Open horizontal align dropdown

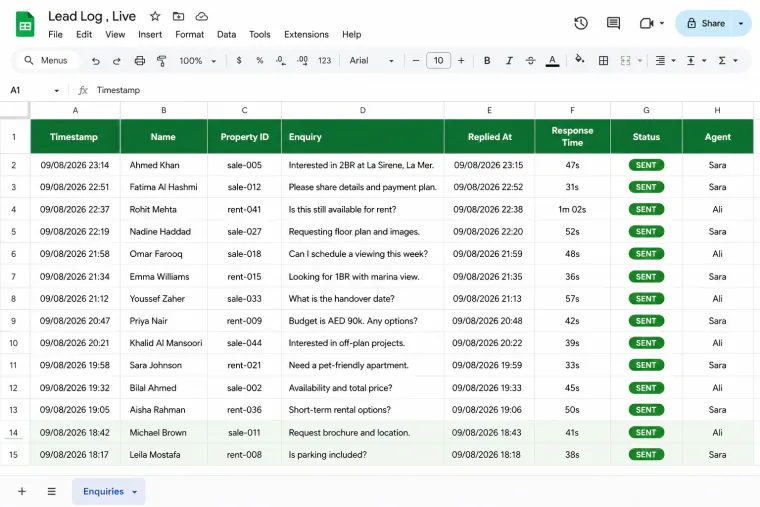[665, 61]
